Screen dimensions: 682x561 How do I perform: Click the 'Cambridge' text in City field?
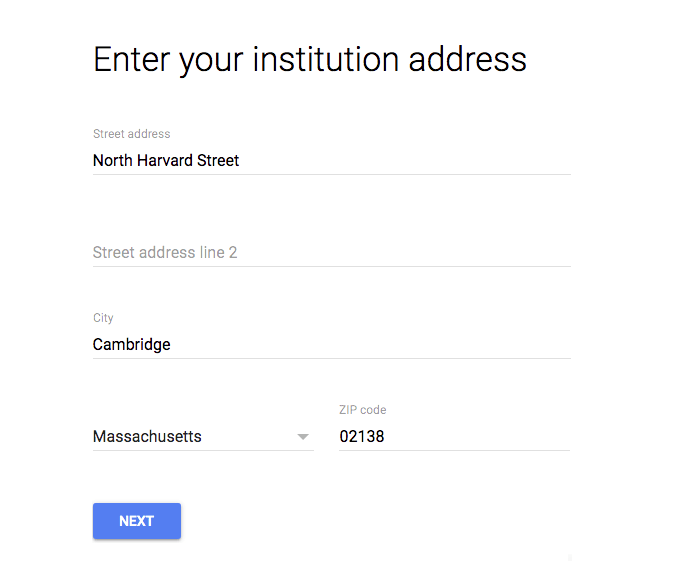(x=132, y=344)
